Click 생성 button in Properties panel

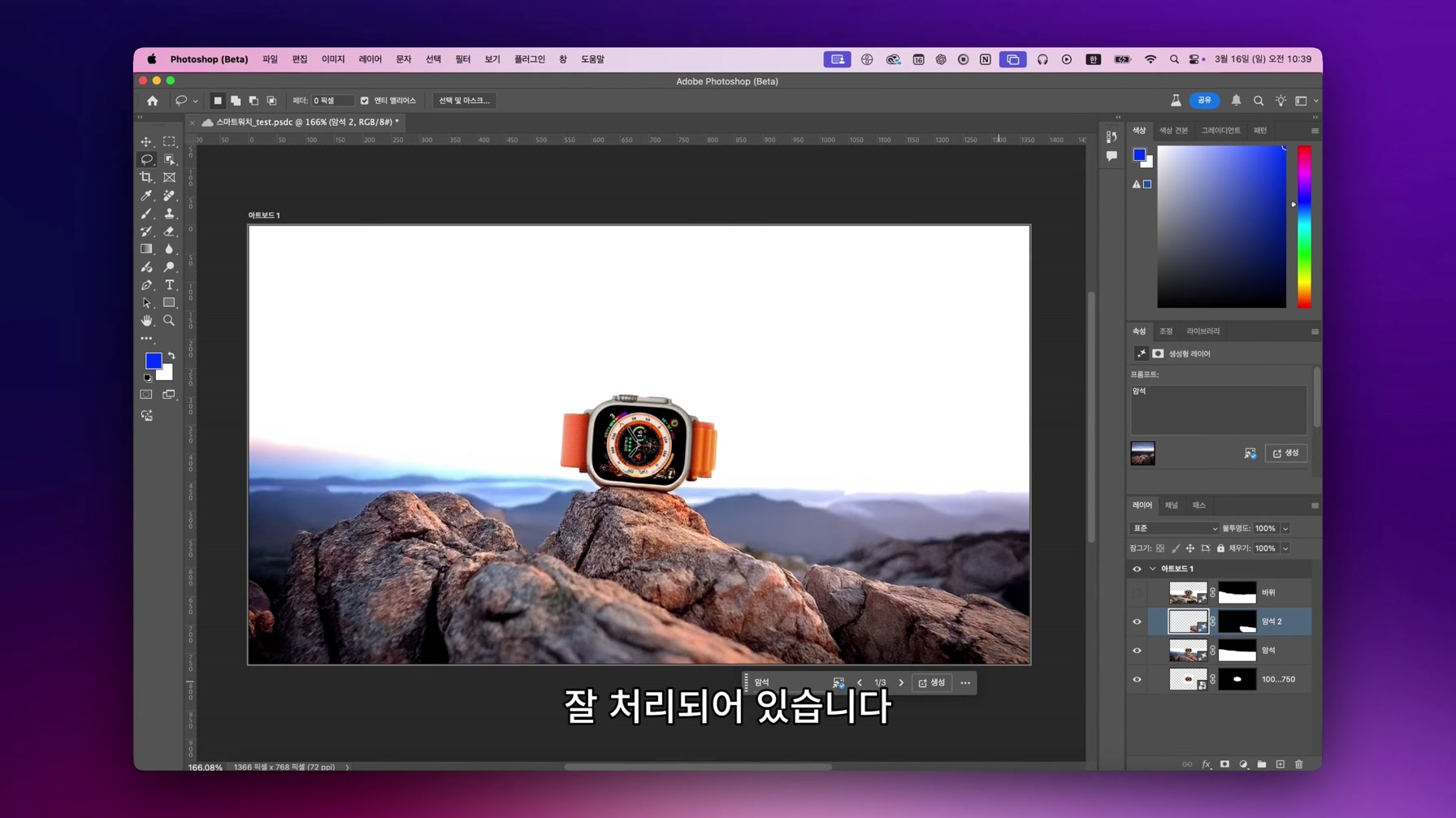point(1286,453)
